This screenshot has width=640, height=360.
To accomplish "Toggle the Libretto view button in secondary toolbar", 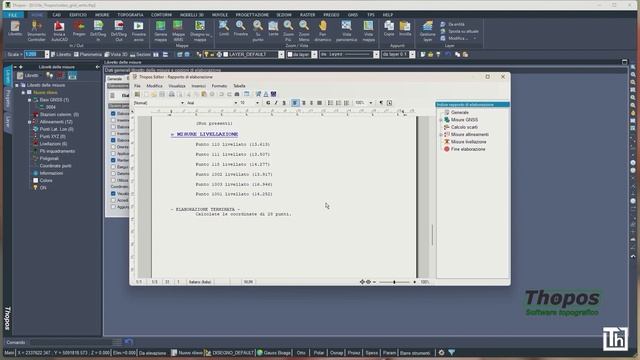I will (61, 54).
